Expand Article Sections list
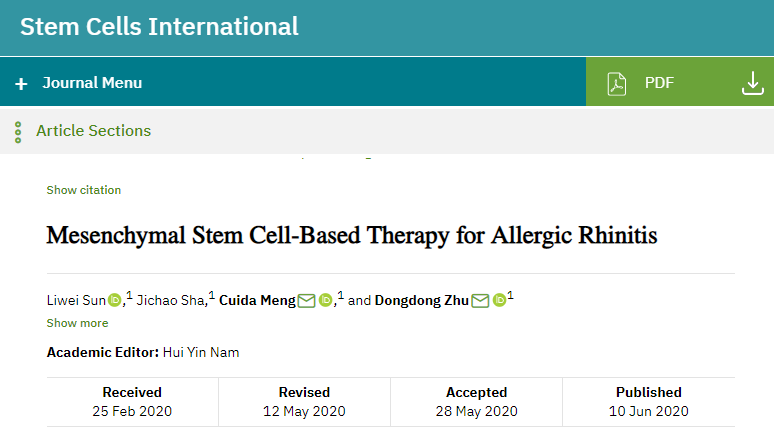The height and width of the screenshot is (448, 774). 93,131
